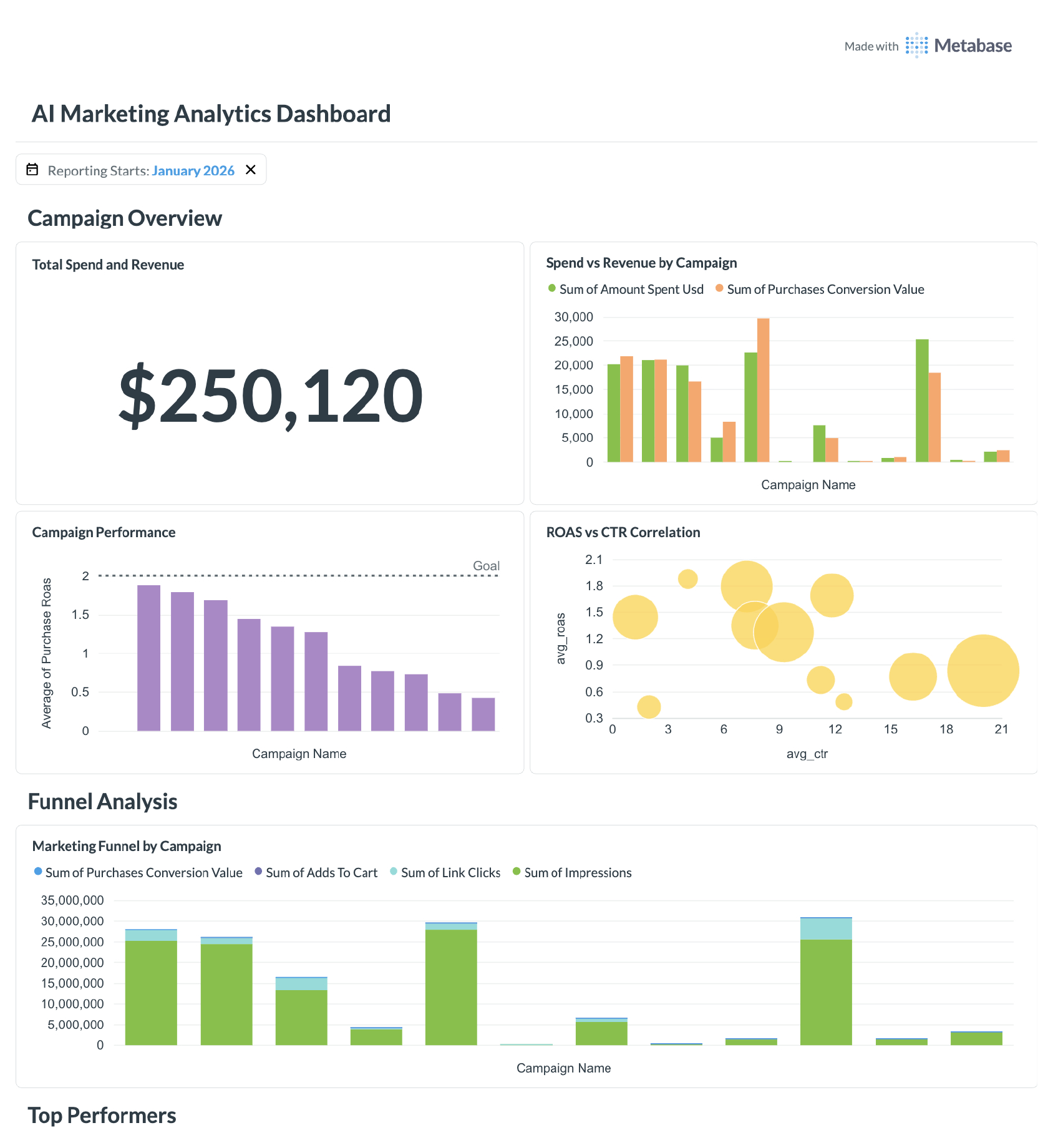The image size is (1053, 1148).
Task: Click the avg_roas axis label
Action: 561,638
